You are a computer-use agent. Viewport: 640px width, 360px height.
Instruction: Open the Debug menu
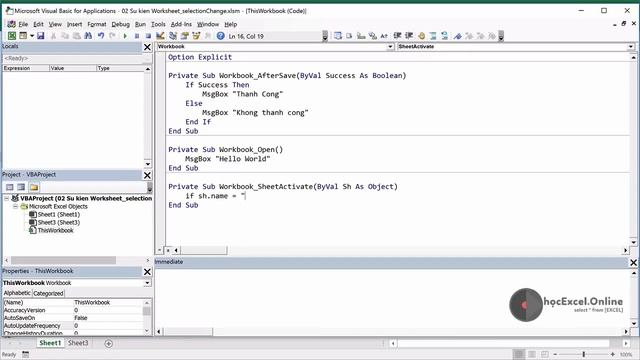click(x=120, y=24)
